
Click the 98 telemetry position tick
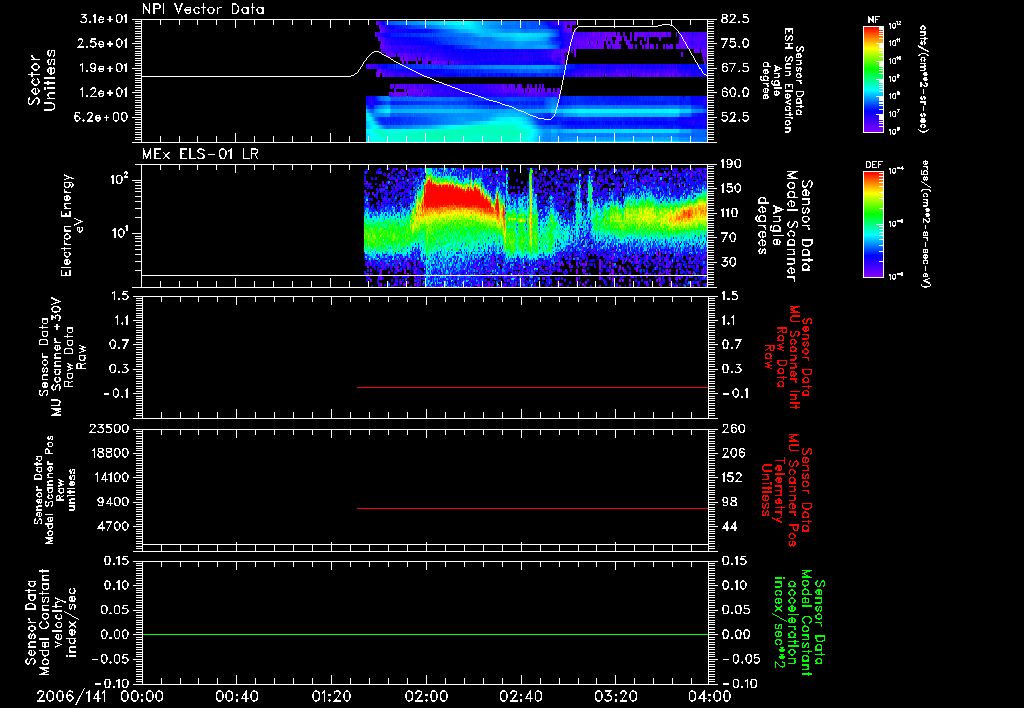[729, 502]
